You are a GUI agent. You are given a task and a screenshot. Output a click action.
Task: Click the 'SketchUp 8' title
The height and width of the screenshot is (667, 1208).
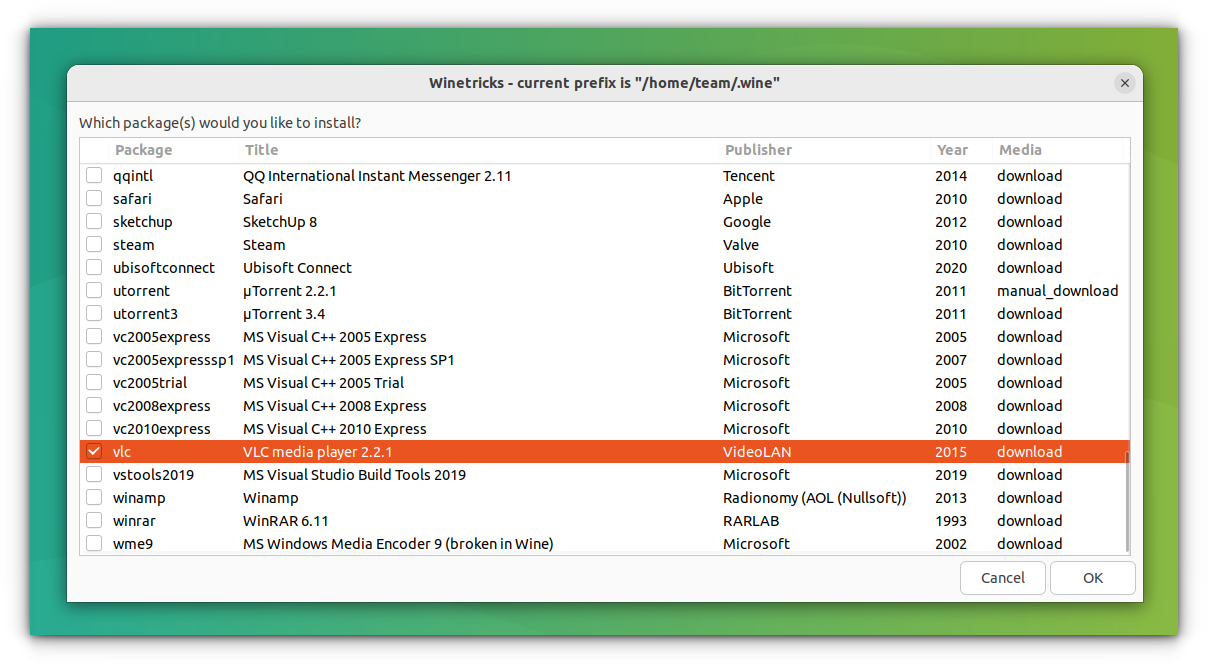(280, 222)
